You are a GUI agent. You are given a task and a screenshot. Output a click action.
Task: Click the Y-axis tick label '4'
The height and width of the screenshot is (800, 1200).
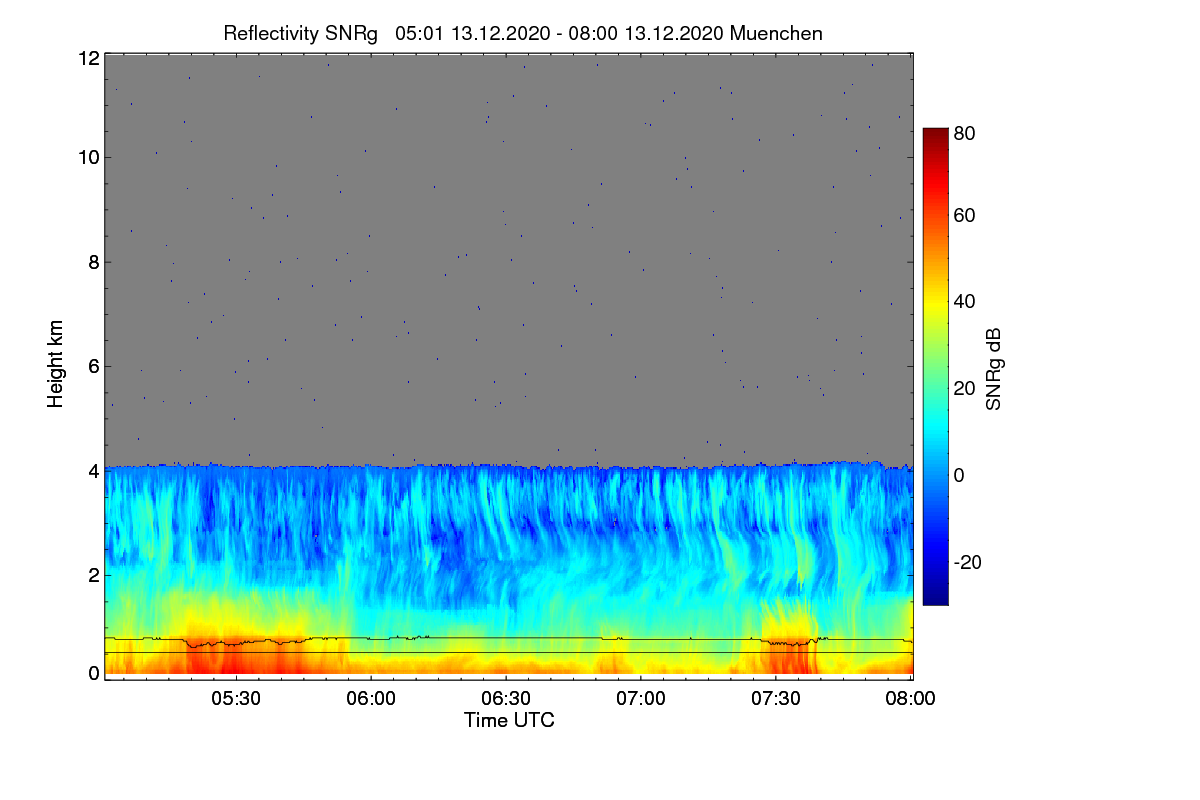pos(94,470)
